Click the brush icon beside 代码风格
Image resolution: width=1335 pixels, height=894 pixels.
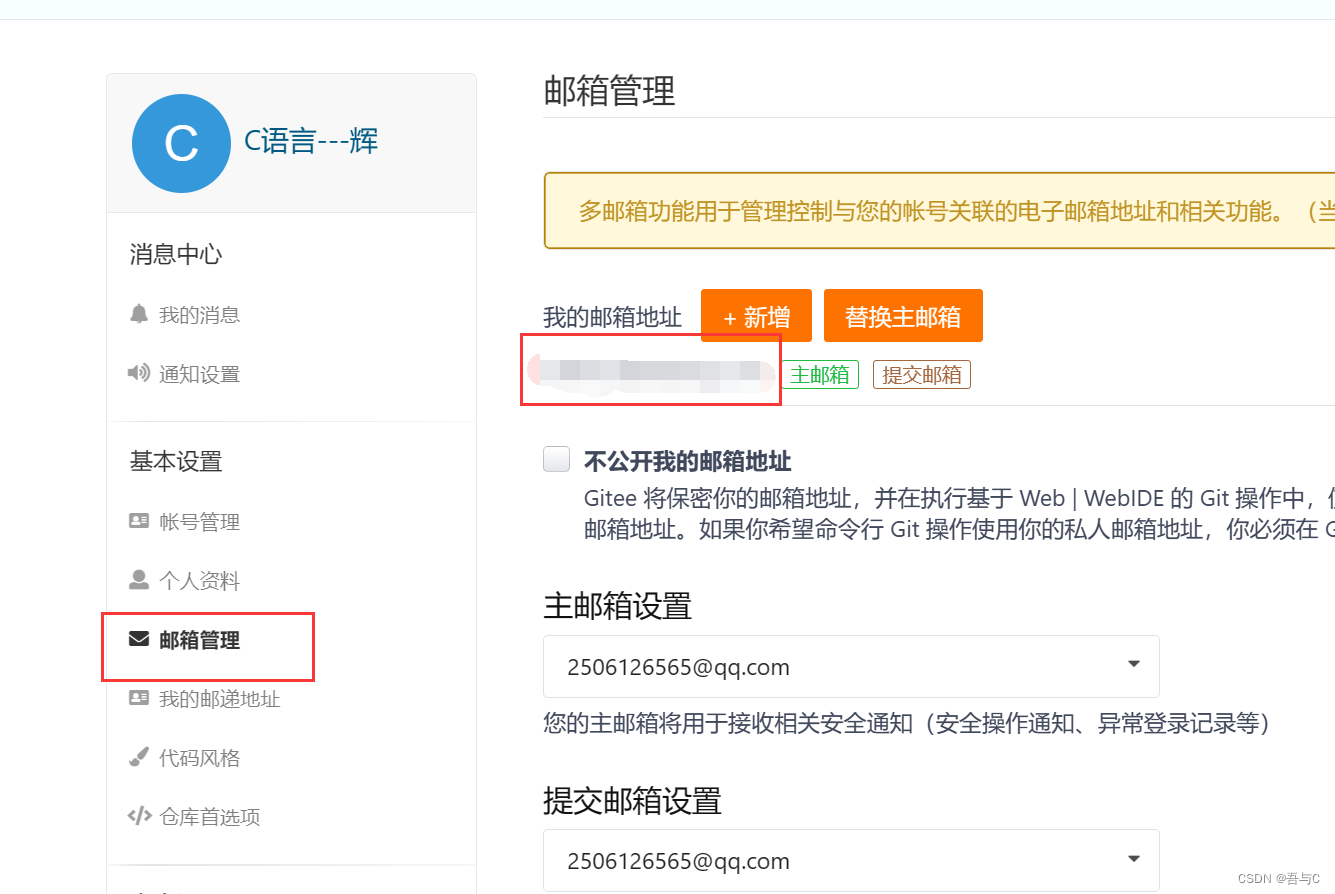pyautogui.click(x=139, y=757)
